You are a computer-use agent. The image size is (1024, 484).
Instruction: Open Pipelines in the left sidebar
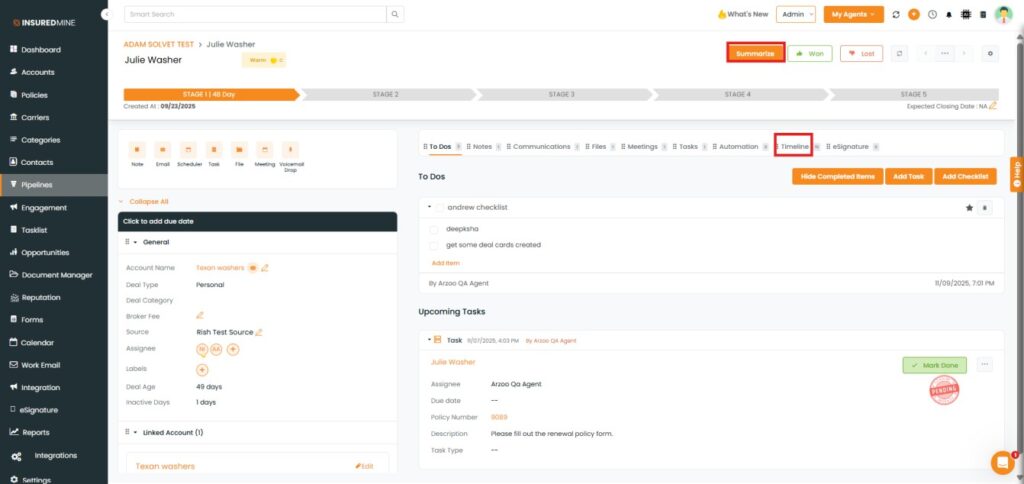[37, 185]
